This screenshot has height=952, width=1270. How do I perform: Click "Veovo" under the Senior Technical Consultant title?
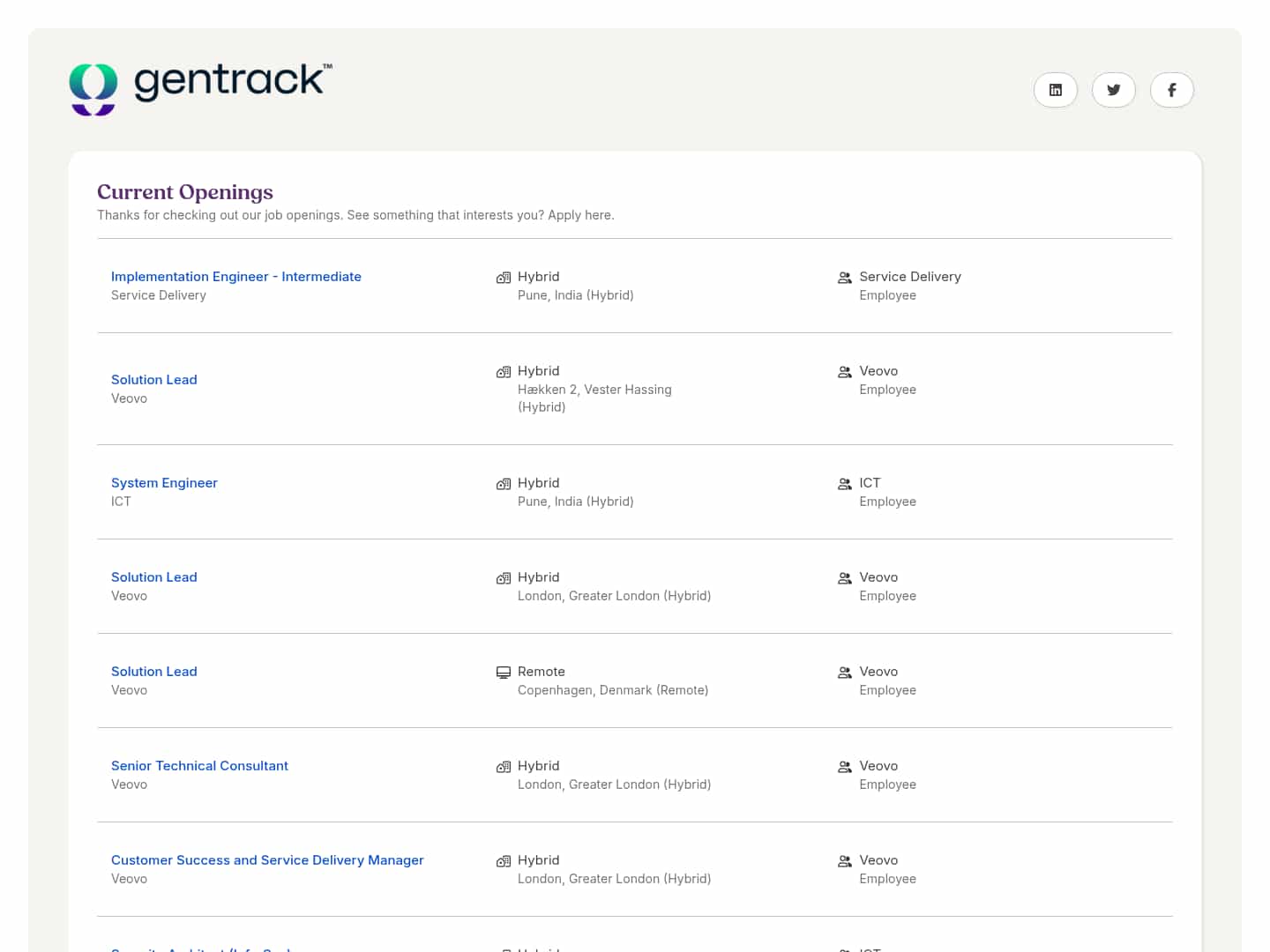[x=130, y=785]
